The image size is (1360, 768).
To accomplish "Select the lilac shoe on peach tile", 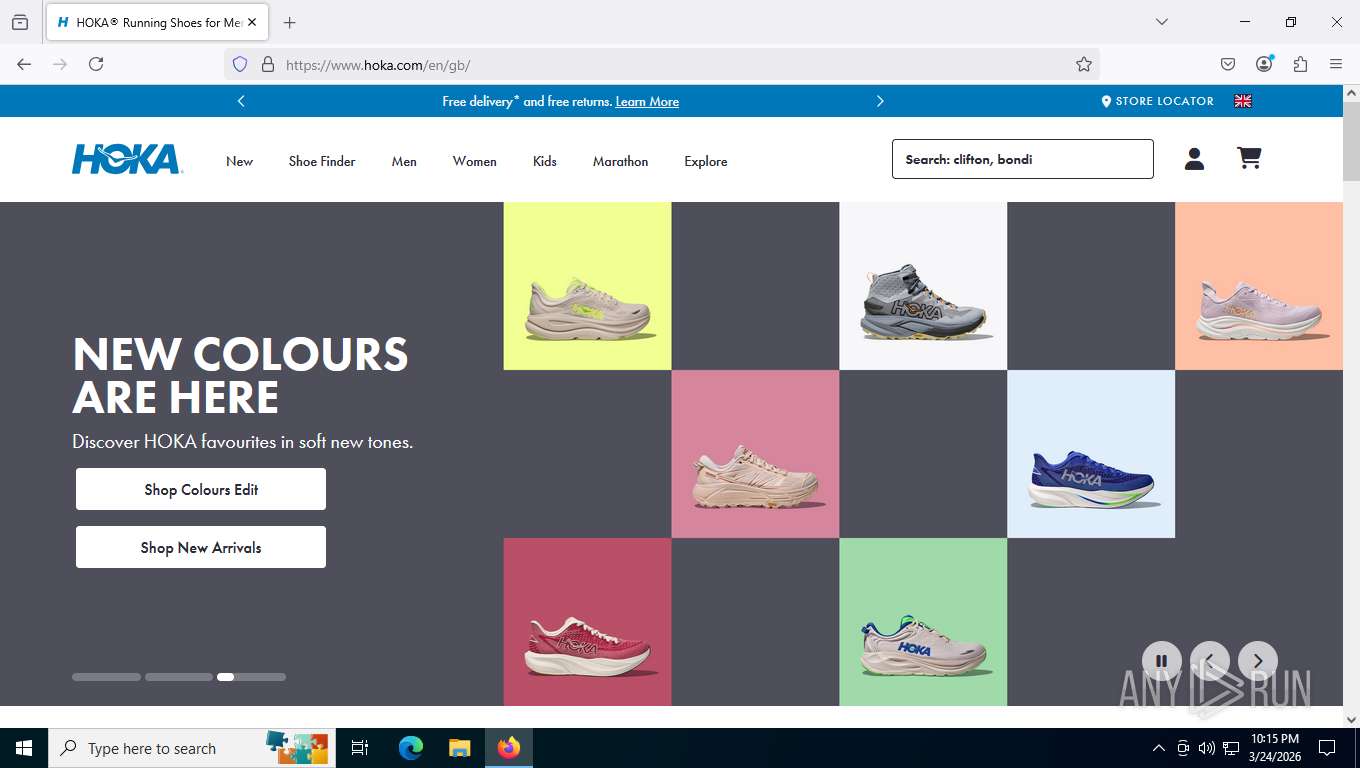I will point(1259,286).
